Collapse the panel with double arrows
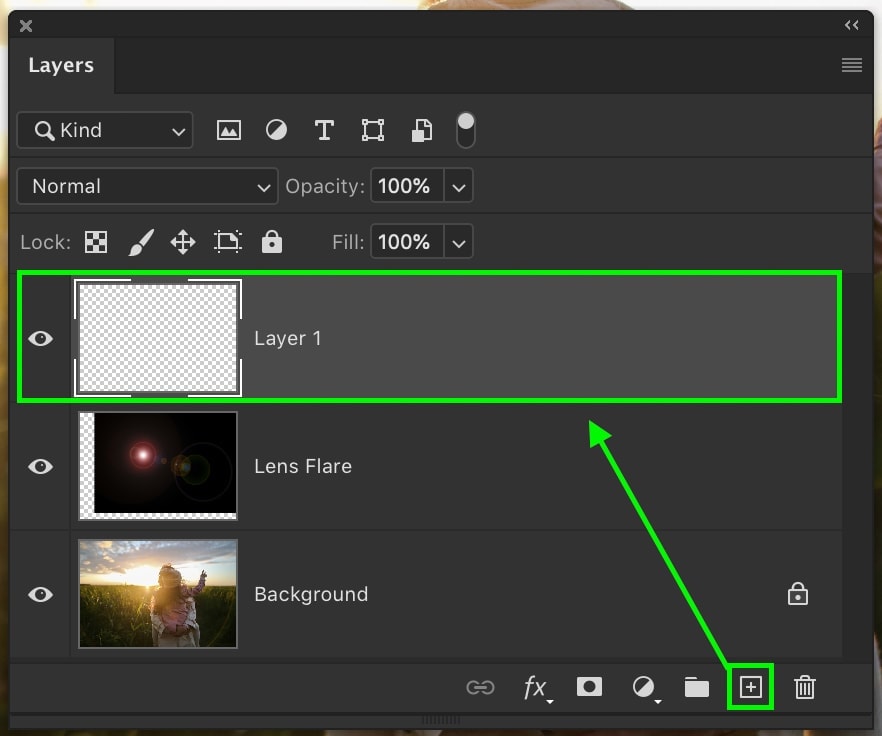882x736 pixels. point(852,25)
